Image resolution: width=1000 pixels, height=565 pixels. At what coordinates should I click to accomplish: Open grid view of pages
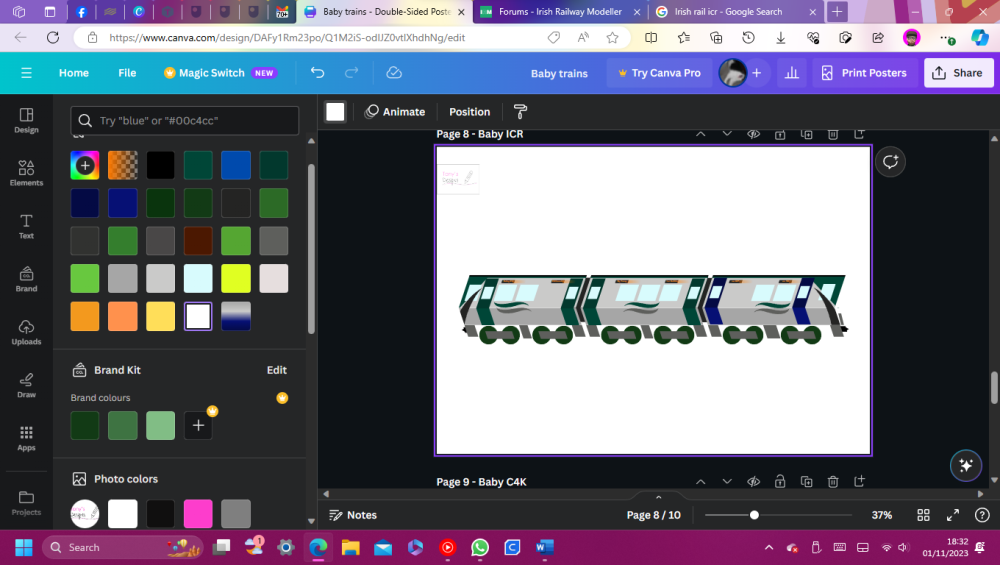[x=923, y=515]
